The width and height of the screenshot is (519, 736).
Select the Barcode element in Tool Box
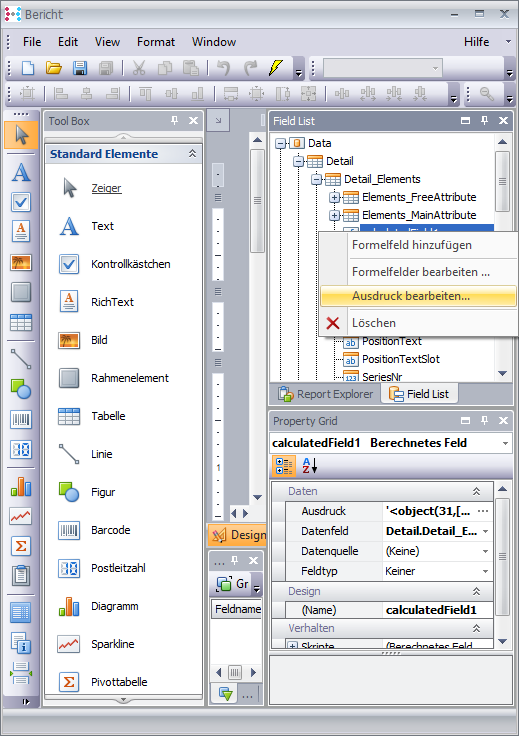tap(94, 530)
